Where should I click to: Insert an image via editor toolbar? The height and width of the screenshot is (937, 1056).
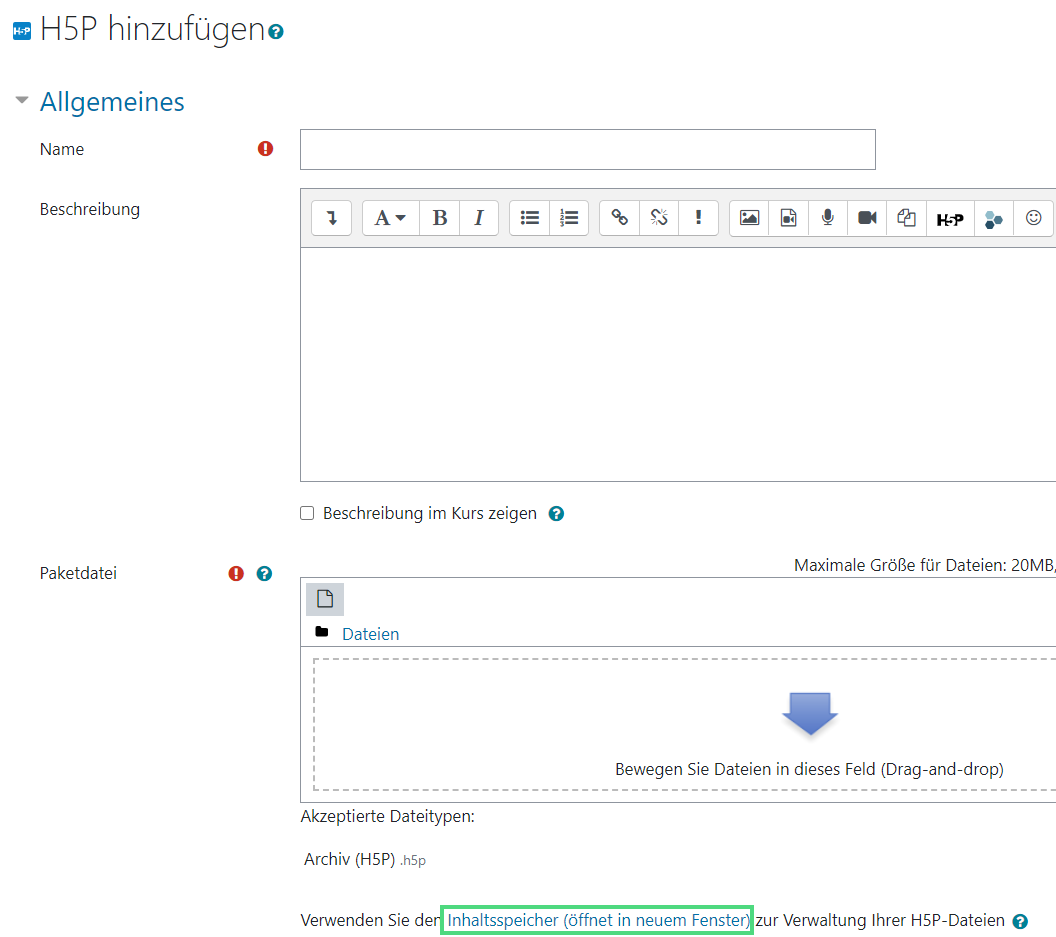pos(749,218)
